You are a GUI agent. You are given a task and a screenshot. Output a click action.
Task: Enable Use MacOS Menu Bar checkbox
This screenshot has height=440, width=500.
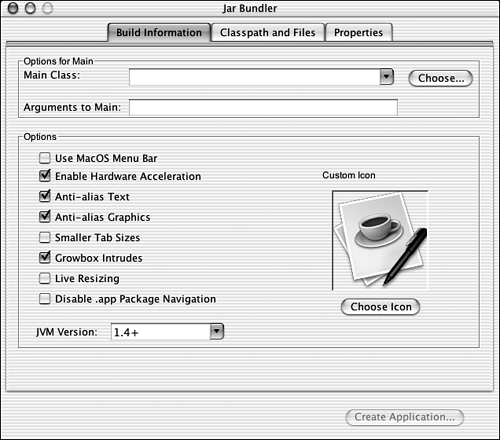pyautogui.click(x=45, y=158)
